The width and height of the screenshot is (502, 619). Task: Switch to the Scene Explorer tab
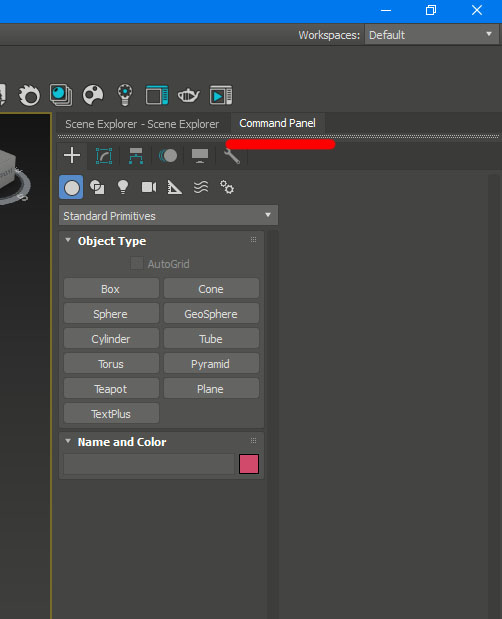pos(142,124)
